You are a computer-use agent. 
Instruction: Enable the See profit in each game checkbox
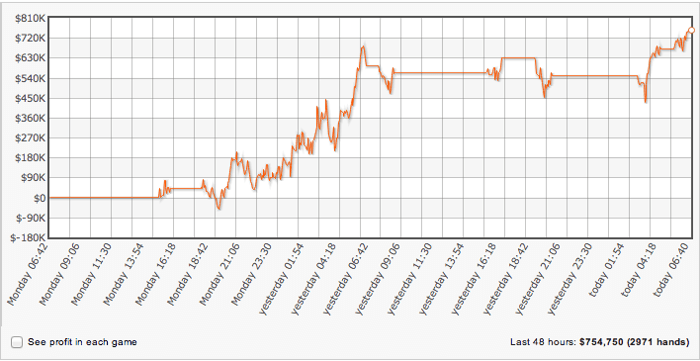(17, 342)
